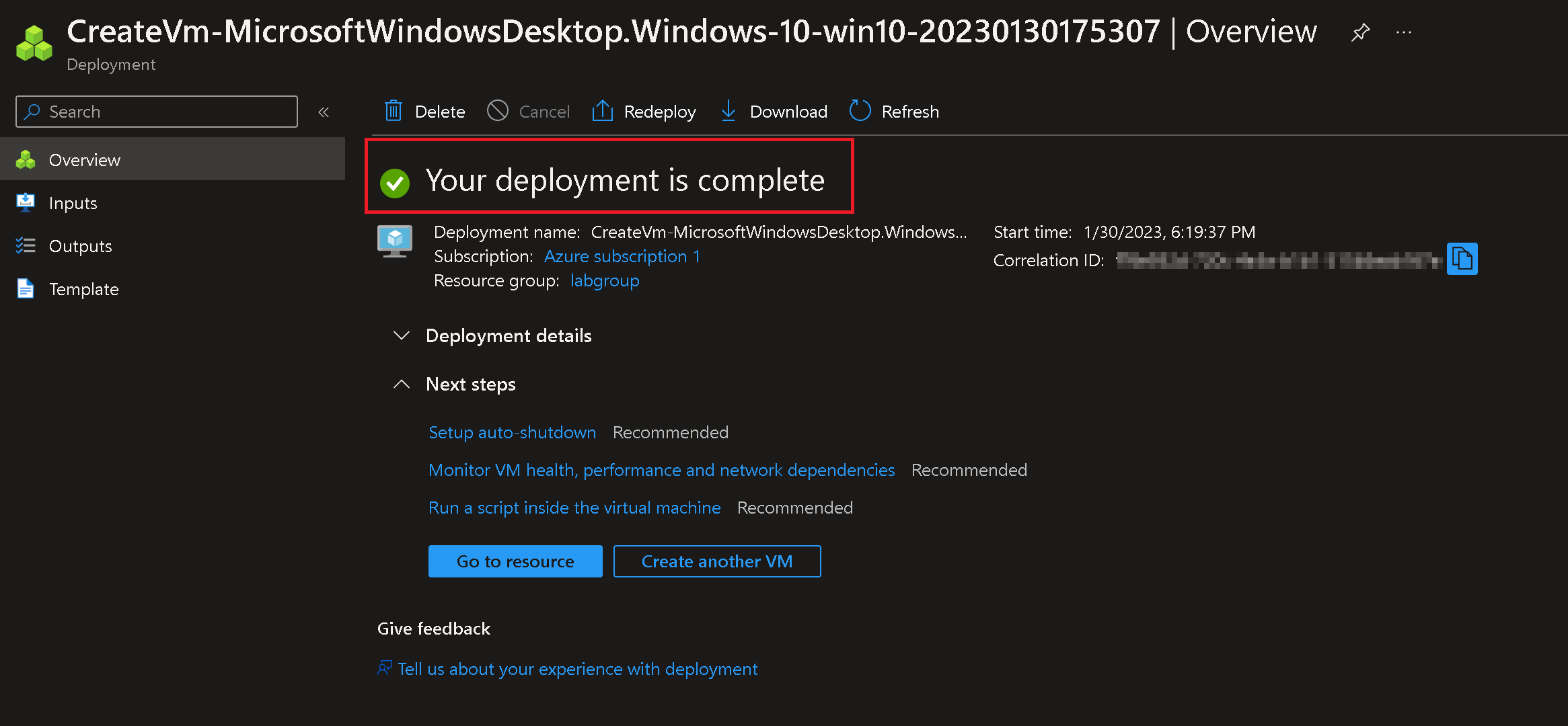The height and width of the screenshot is (726, 1568).
Task: Click the Download arrow icon
Action: click(728, 111)
